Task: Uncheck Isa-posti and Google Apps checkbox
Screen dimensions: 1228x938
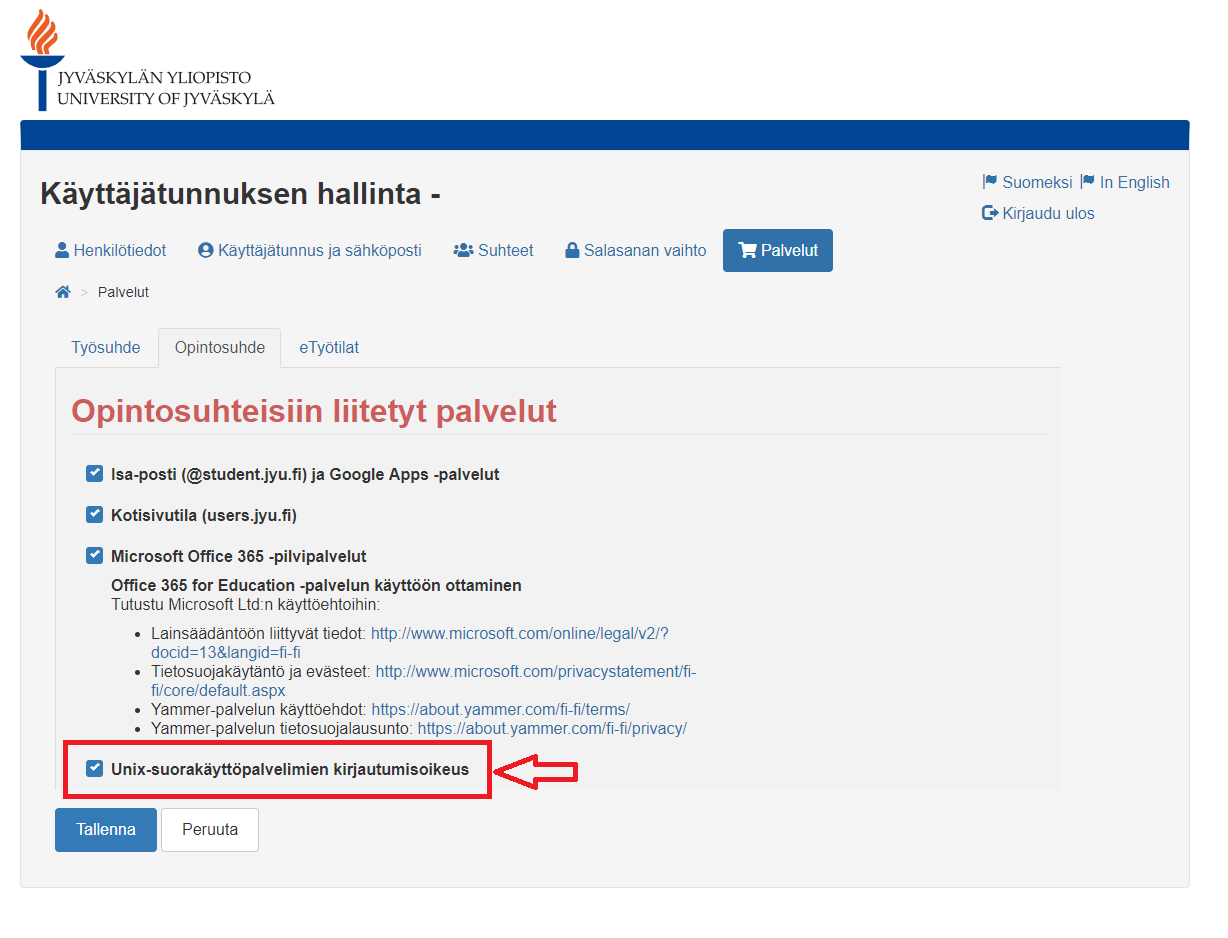Action: [95, 474]
